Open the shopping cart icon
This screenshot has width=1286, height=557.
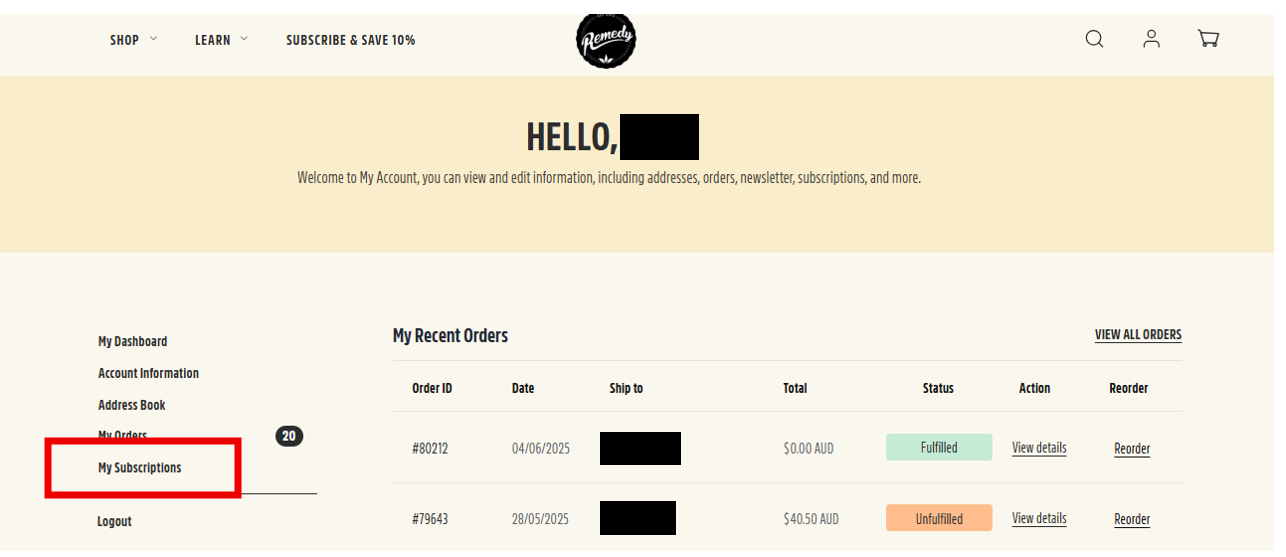pyautogui.click(x=1208, y=39)
